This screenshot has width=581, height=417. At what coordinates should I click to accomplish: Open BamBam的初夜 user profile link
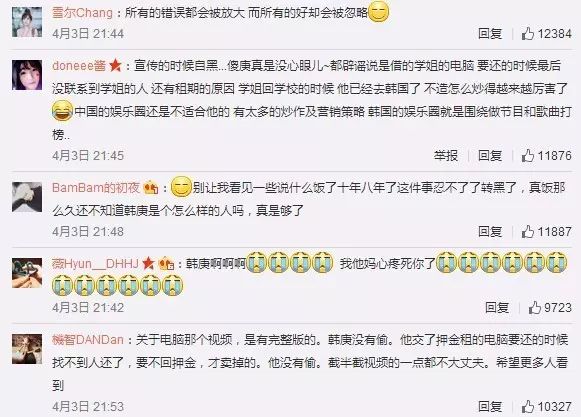click(96, 187)
